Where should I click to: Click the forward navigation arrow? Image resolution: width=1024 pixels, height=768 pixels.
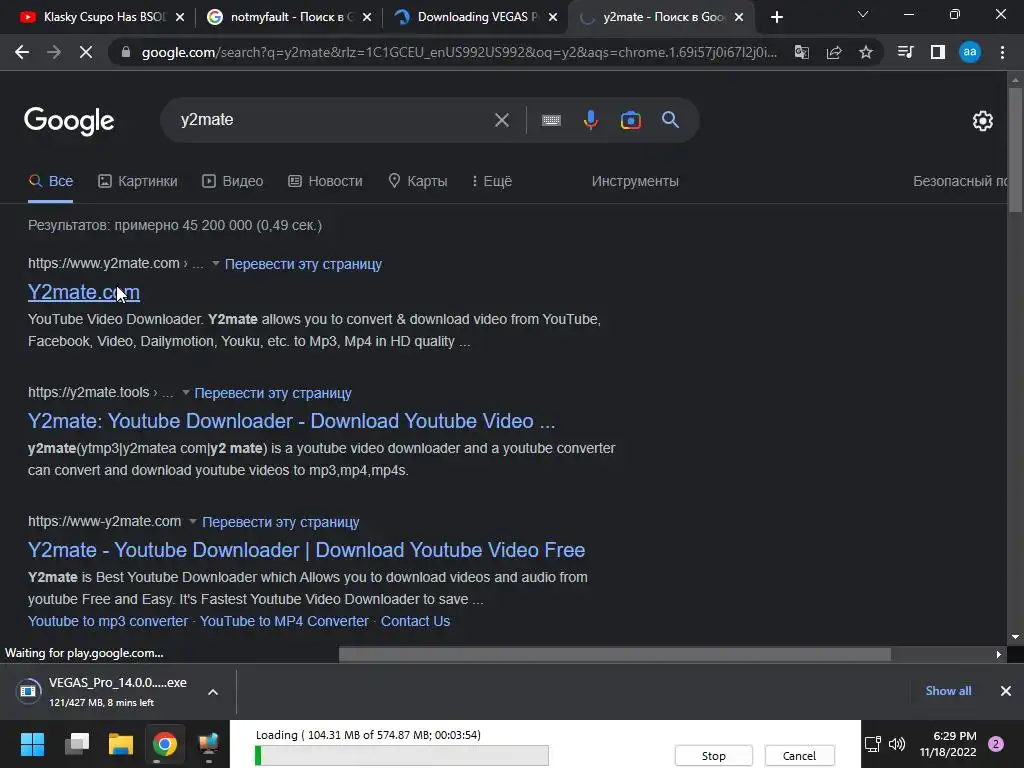[x=54, y=52]
